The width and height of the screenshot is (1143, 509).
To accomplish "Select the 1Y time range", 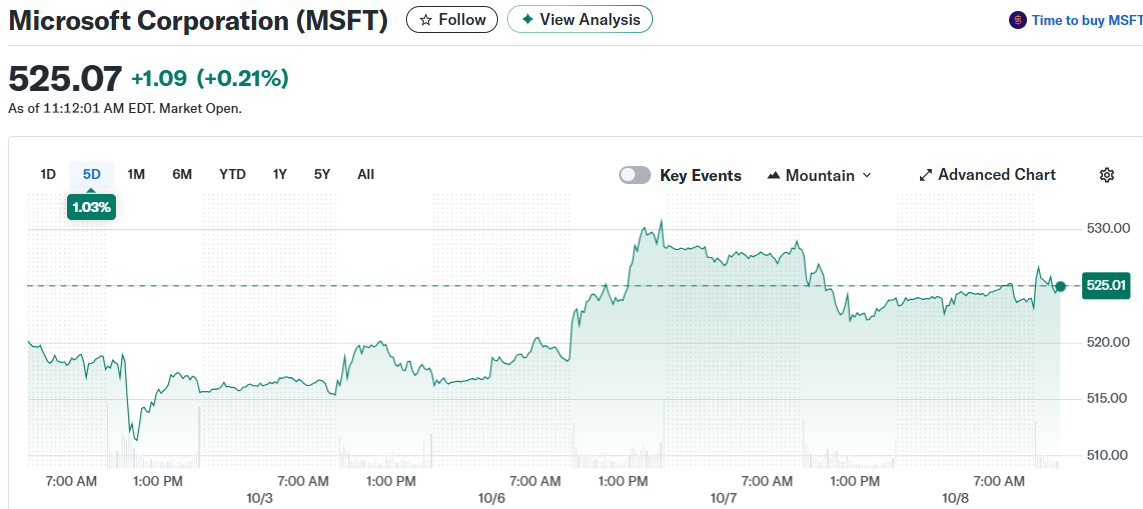I will (x=280, y=174).
